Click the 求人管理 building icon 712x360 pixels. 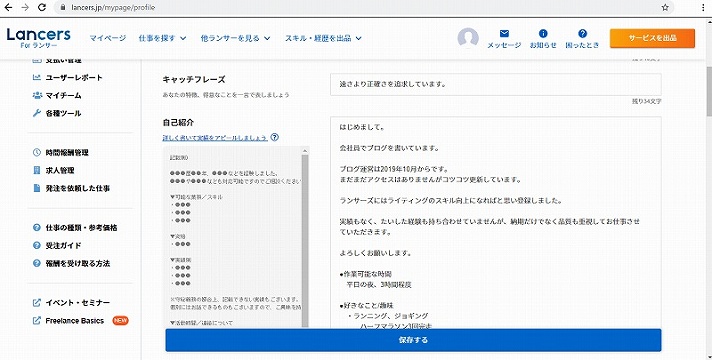pyautogui.click(x=37, y=170)
